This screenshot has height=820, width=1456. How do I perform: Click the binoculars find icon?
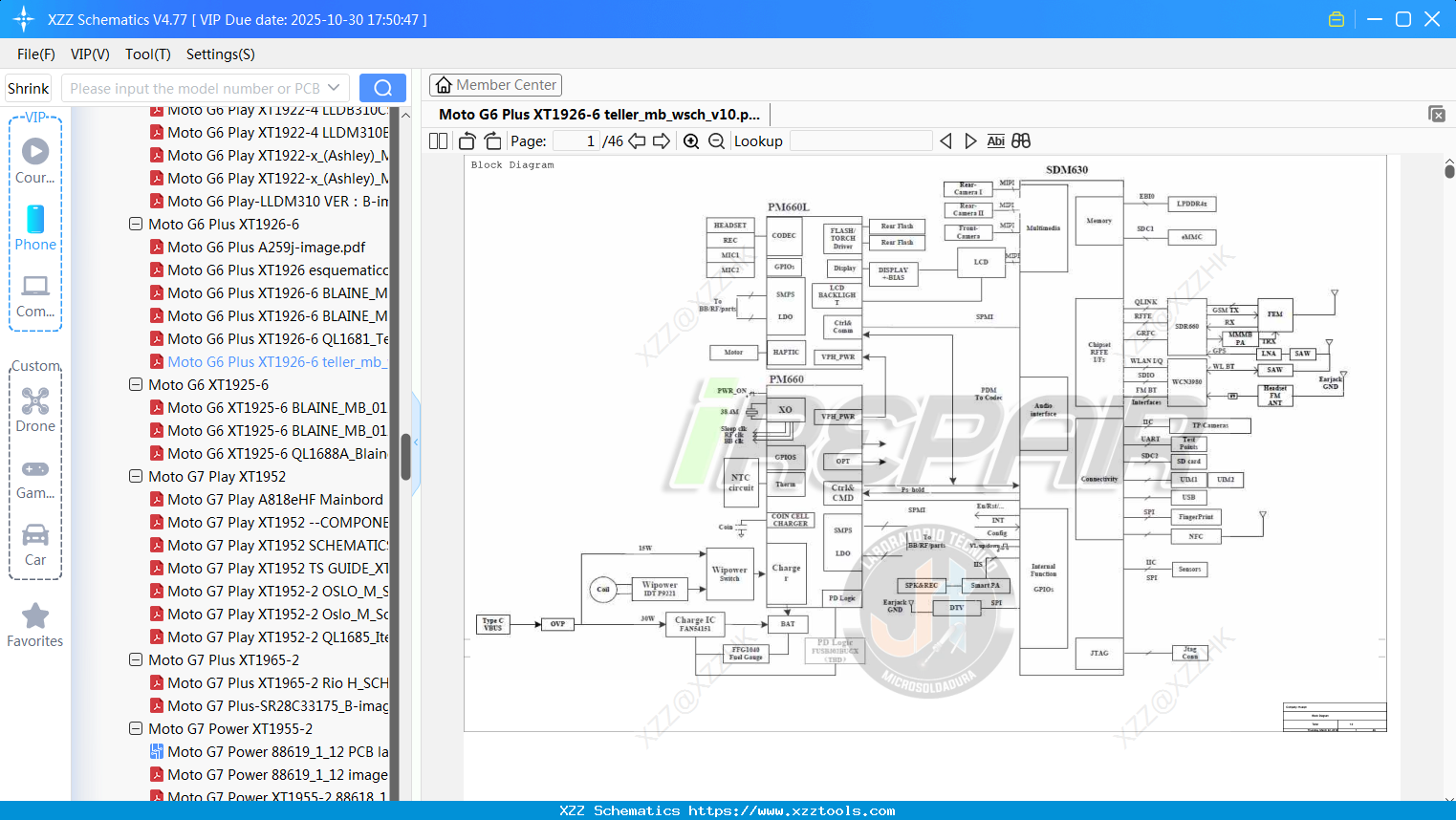pyautogui.click(x=1021, y=141)
